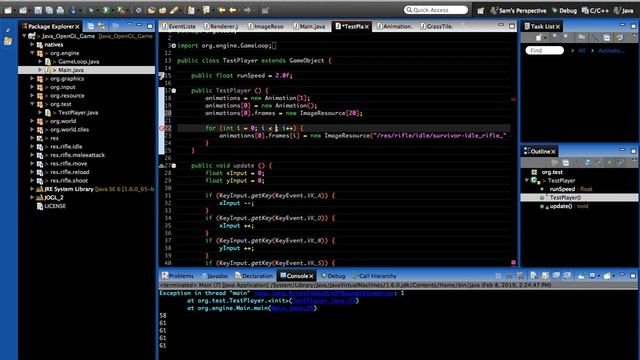
Task: Switch to the Problems tab
Action: click(x=177, y=276)
